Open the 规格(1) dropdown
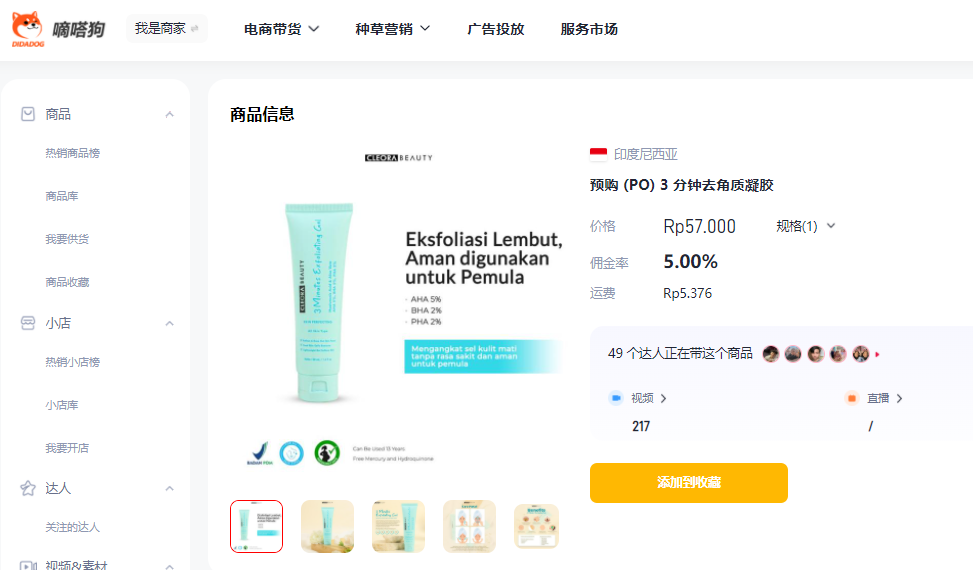Screen dimensions: 973x570 [x=805, y=226]
